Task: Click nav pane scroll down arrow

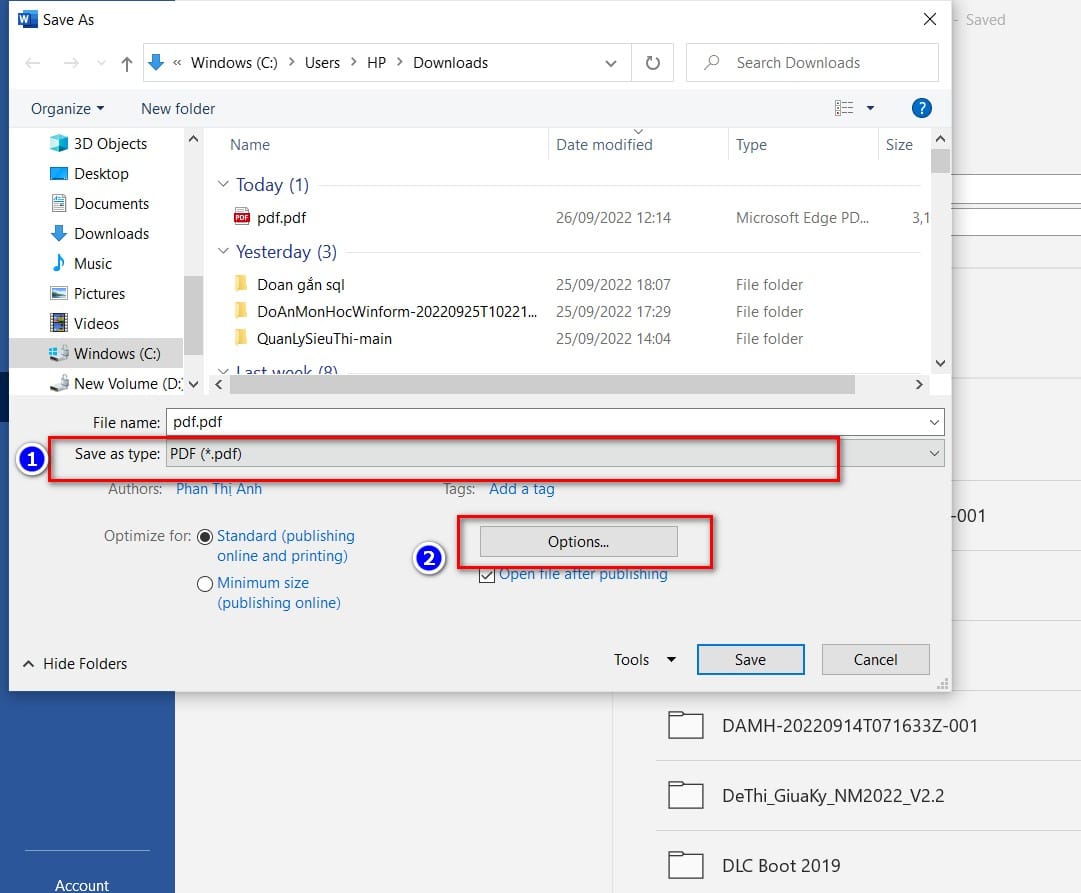Action: click(x=194, y=384)
